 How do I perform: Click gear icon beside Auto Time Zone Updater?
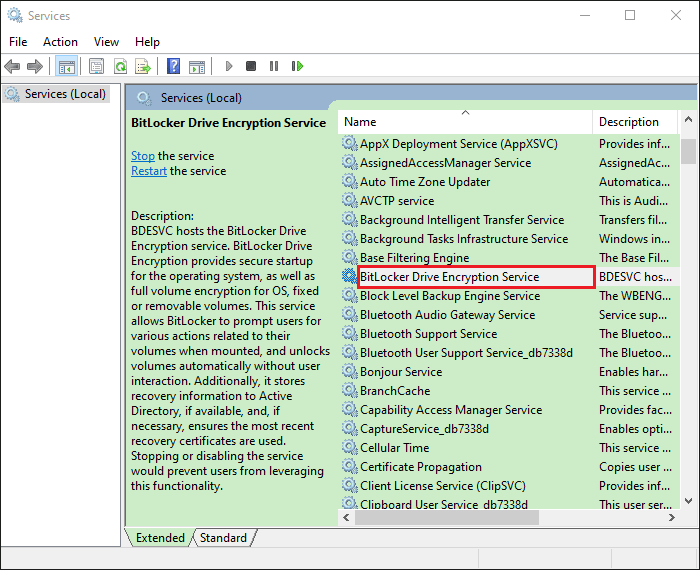(350, 182)
